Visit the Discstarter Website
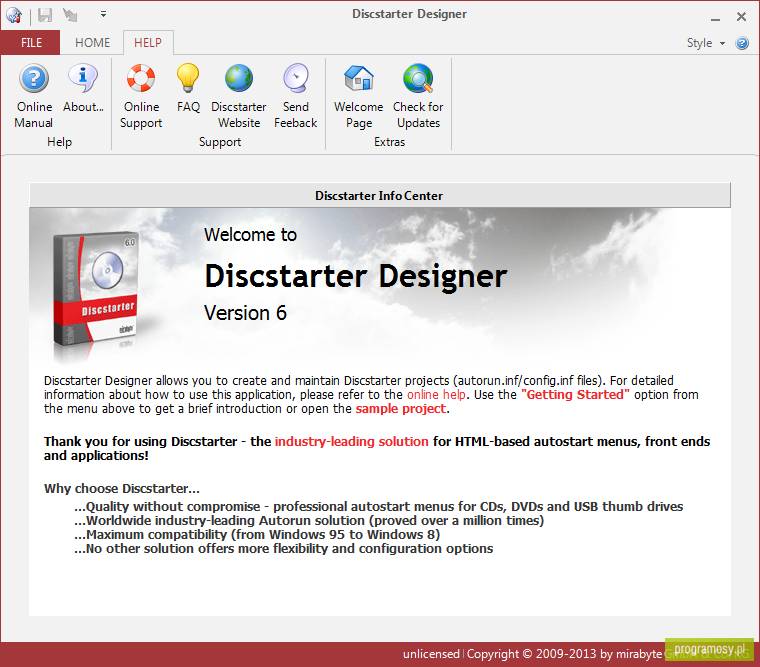760x667 pixels. [x=238, y=96]
